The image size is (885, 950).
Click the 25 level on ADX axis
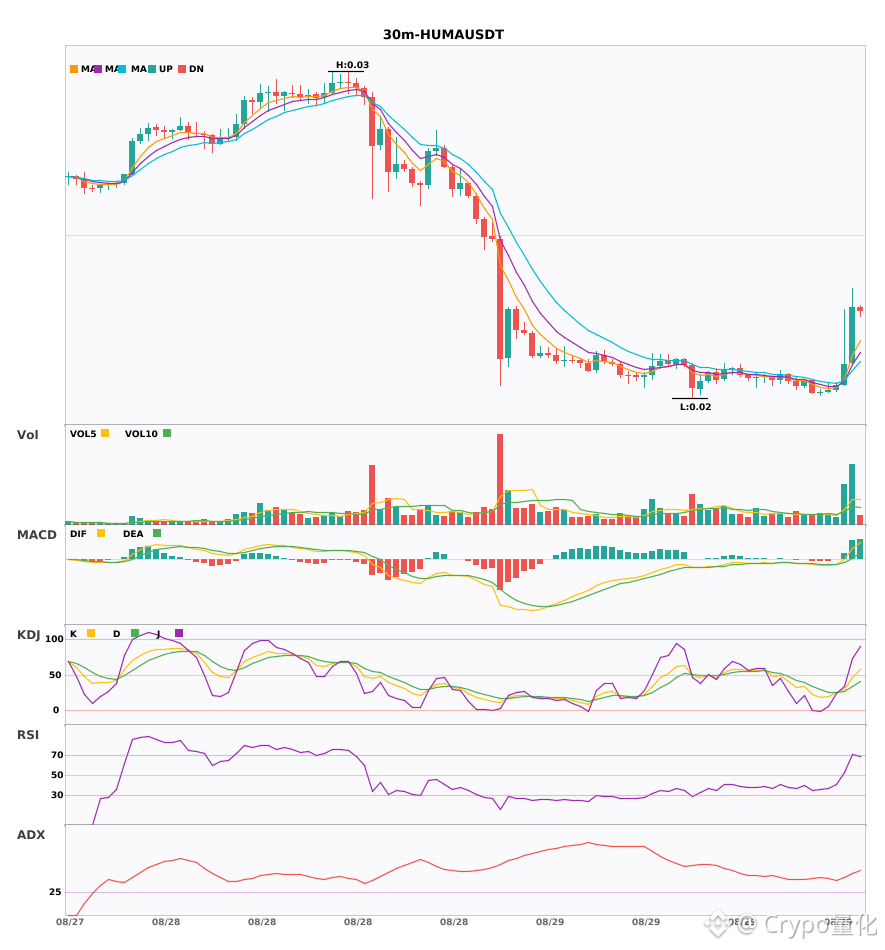[x=55, y=892]
